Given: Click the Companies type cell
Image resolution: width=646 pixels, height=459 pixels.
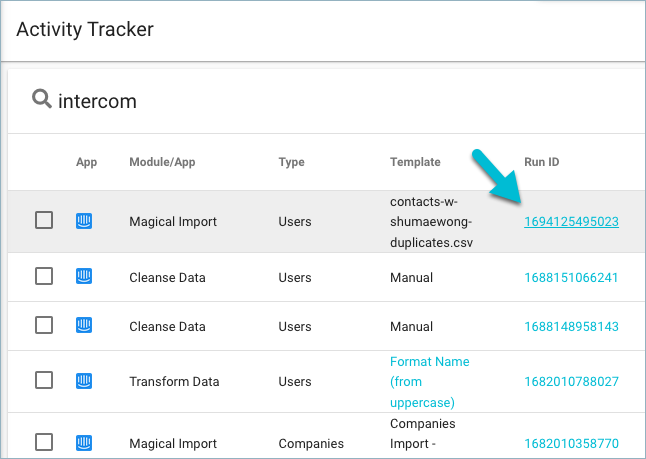Looking at the screenshot, I should [311, 444].
